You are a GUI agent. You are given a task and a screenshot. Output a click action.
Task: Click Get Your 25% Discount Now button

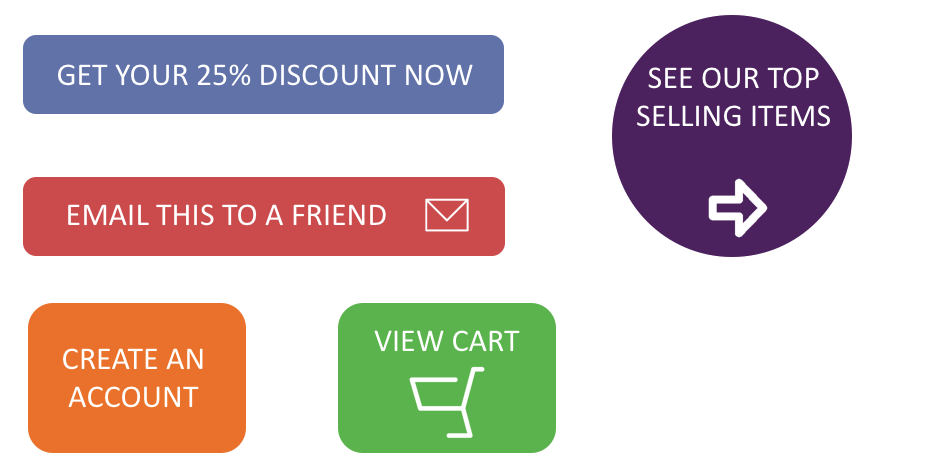[x=263, y=74]
